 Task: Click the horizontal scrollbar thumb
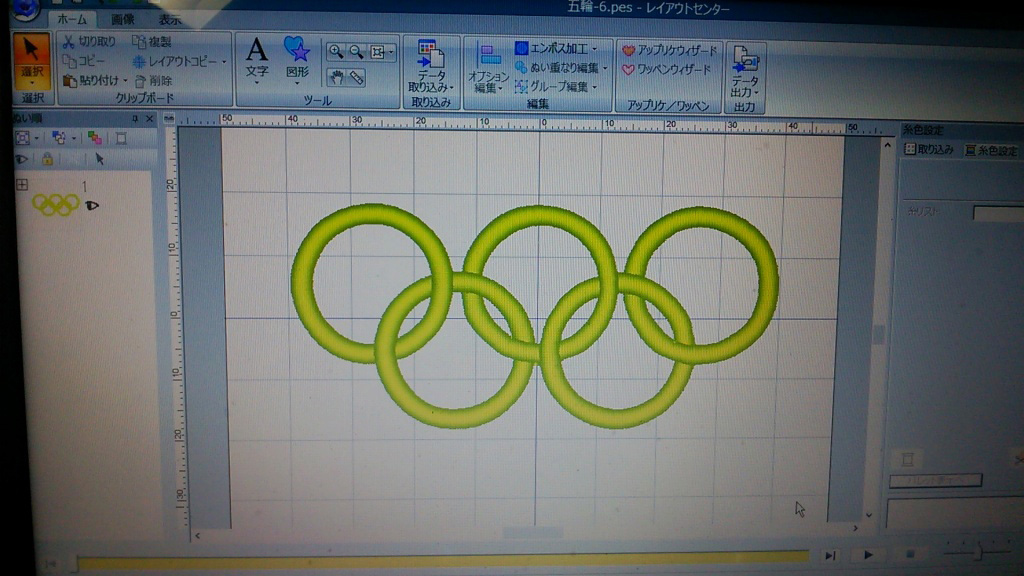[x=532, y=534]
